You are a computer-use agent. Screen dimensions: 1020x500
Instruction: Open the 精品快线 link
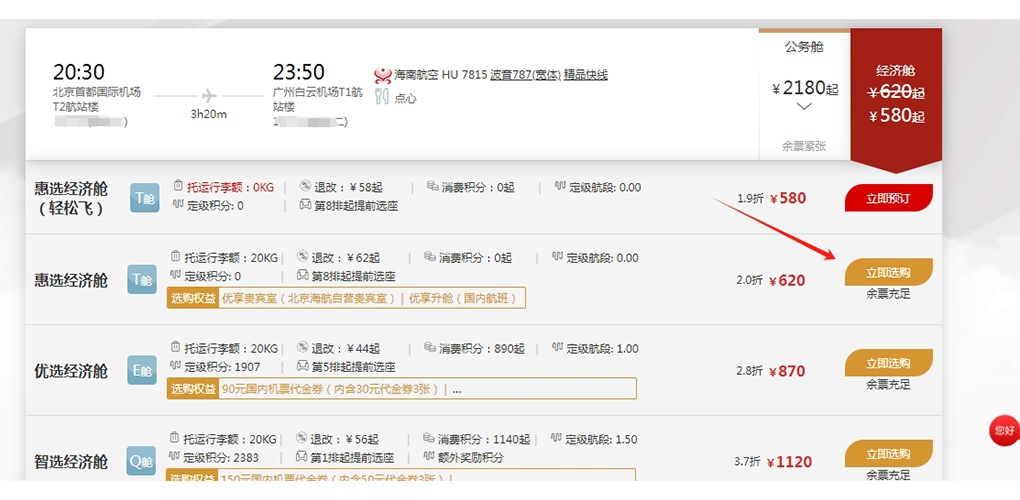tap(585, 75)
